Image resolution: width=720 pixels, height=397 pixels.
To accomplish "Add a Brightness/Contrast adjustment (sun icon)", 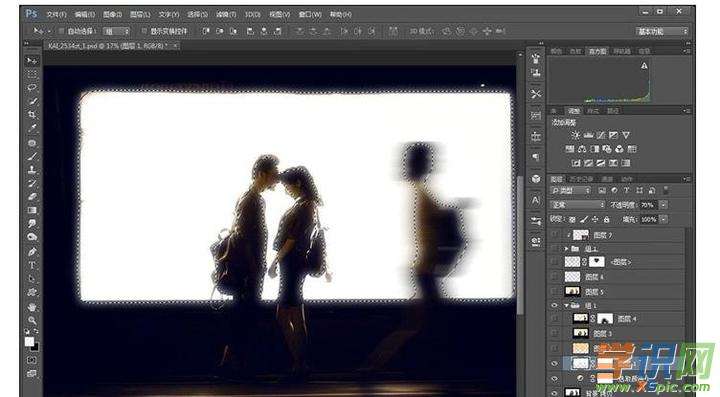I will pyautogui.click(x=575, y=135).
